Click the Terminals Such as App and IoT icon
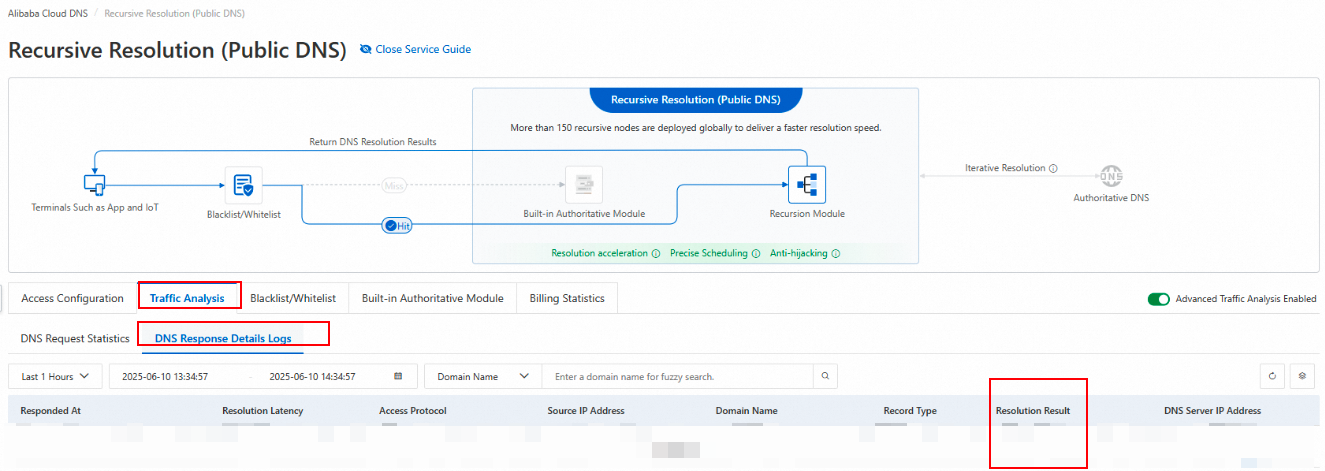Viewport: 1325px width, 471px height. click(x=94, y=185)
